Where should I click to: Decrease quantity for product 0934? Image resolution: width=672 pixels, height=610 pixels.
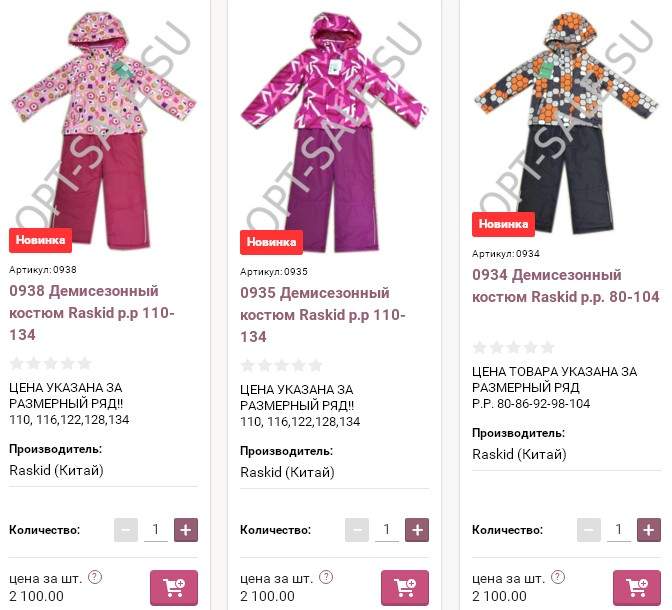click(x=589, y=530)
